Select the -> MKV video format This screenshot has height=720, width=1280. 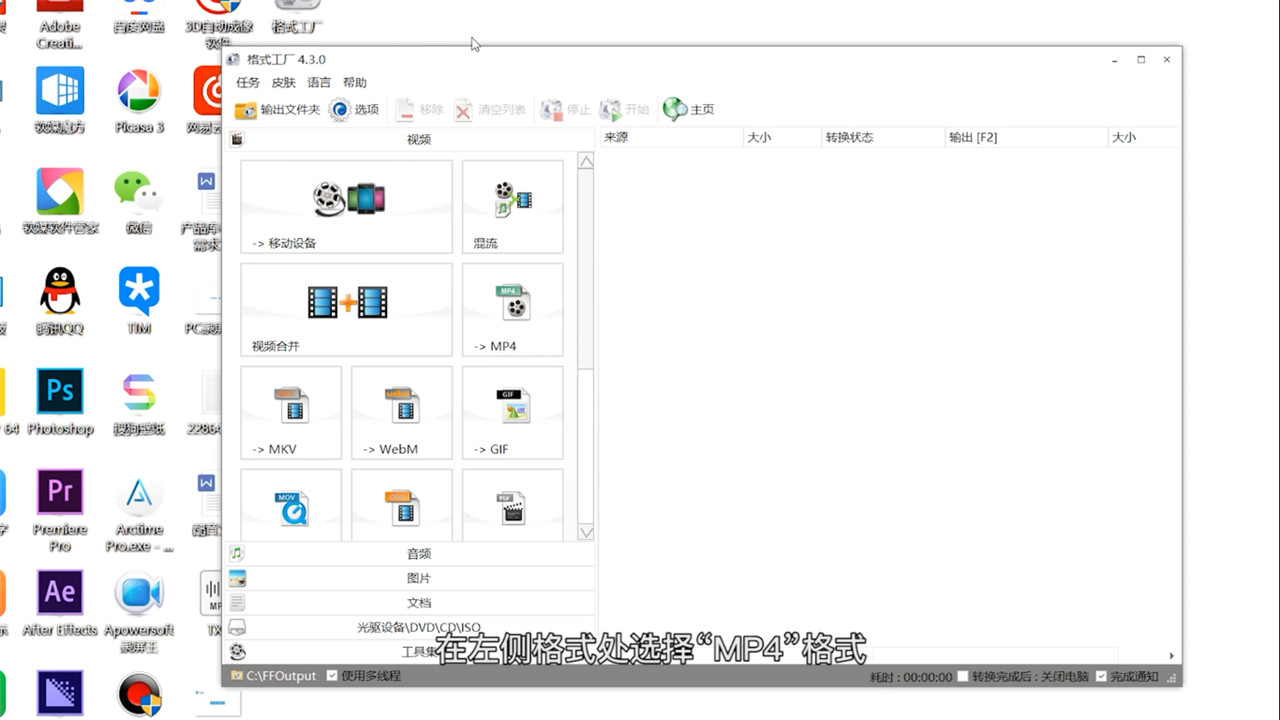coord(291,413)
